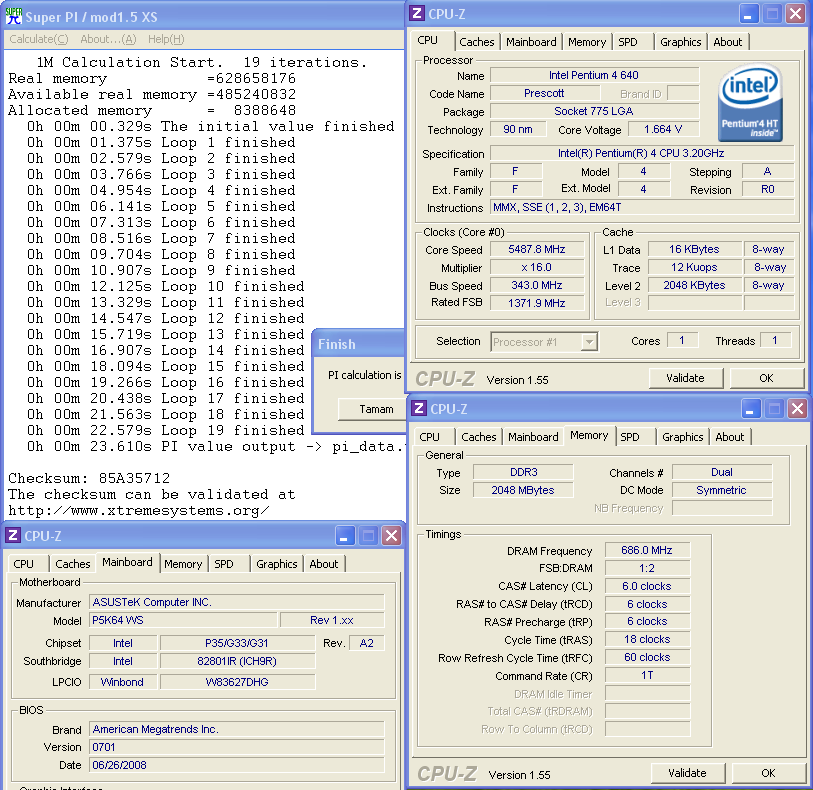Minimize the CPU-Z Mainboard window

[344, 536]
